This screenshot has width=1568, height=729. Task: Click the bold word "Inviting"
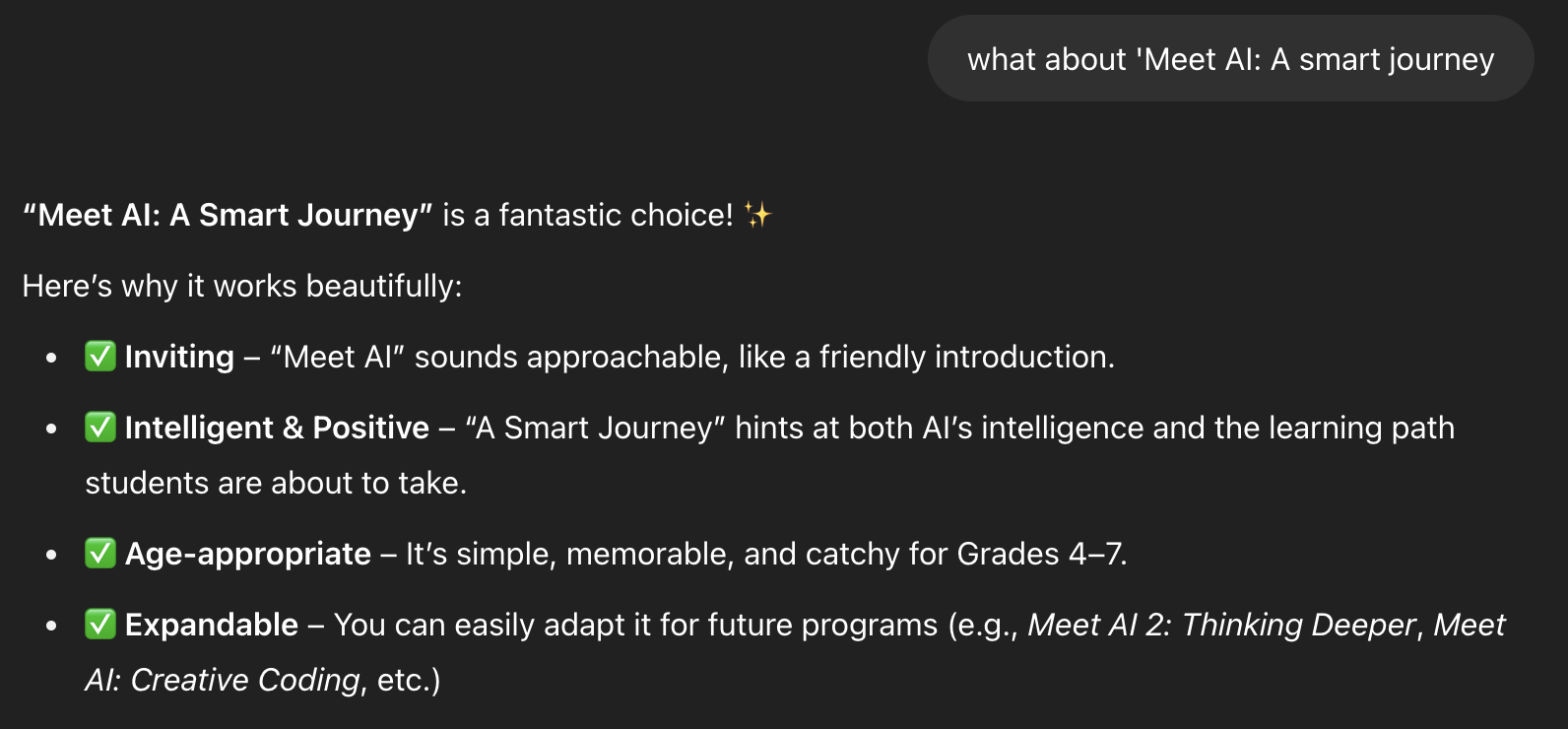tap(179, 357)
